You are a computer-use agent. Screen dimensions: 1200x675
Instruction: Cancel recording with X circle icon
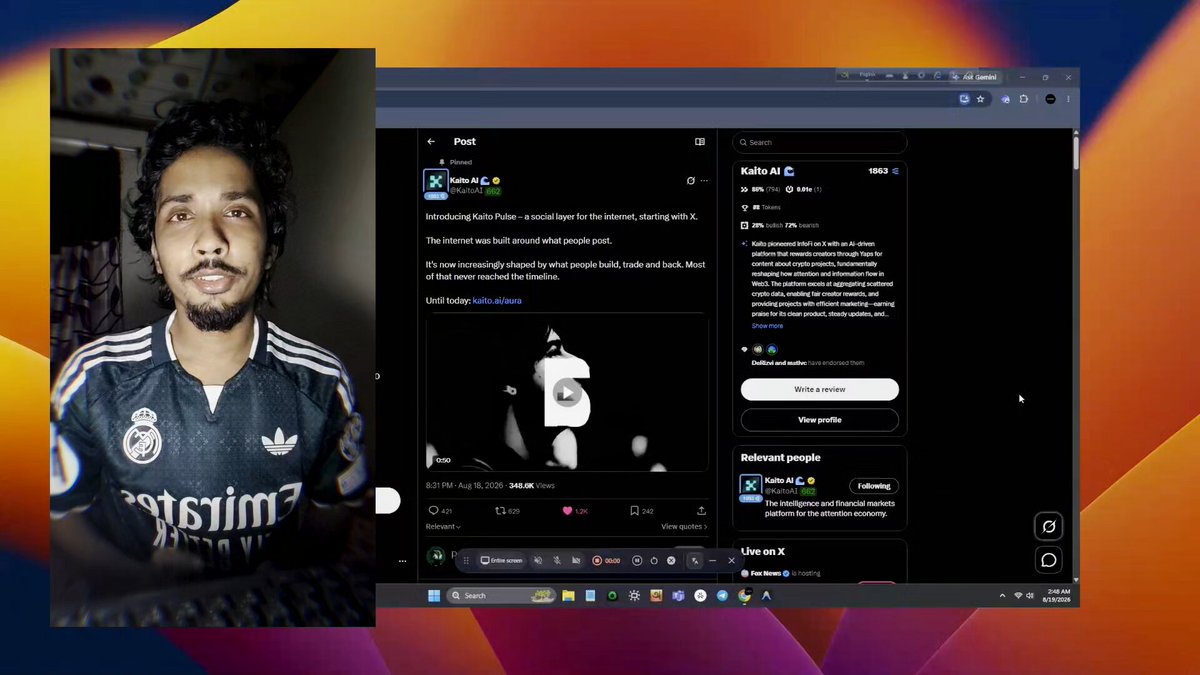(671, 561)
